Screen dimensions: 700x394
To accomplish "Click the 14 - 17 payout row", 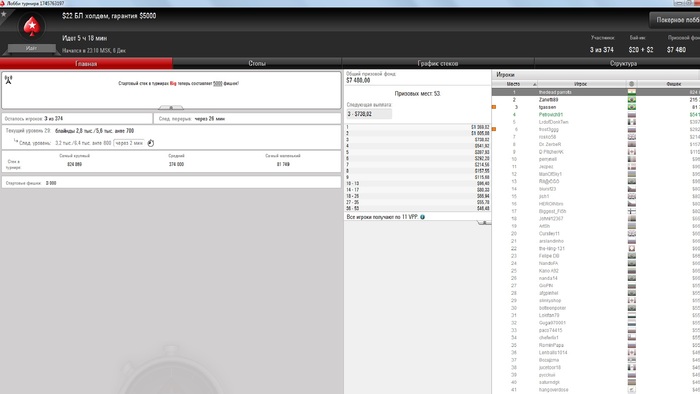I will click(417, 190).
